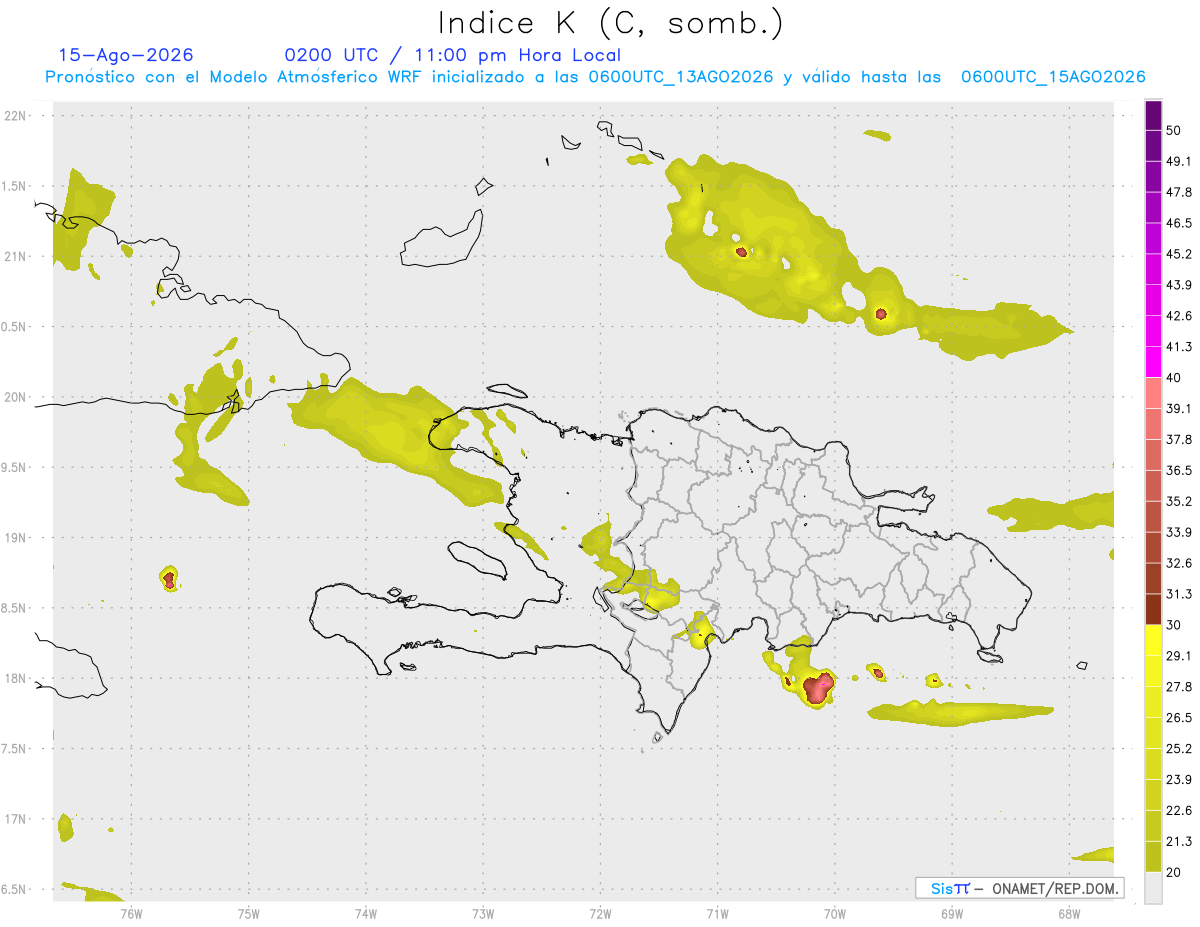Screen dimensions: 1200x927
Task: Pick the light gray swatch below 20
Action: [1153, 887]
